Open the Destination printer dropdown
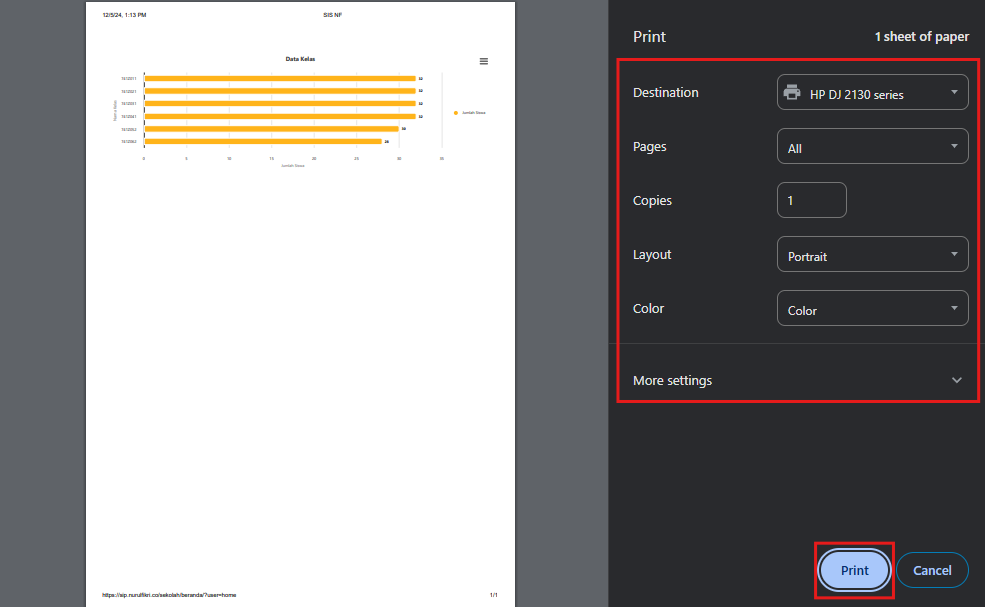 coord(872,93)
